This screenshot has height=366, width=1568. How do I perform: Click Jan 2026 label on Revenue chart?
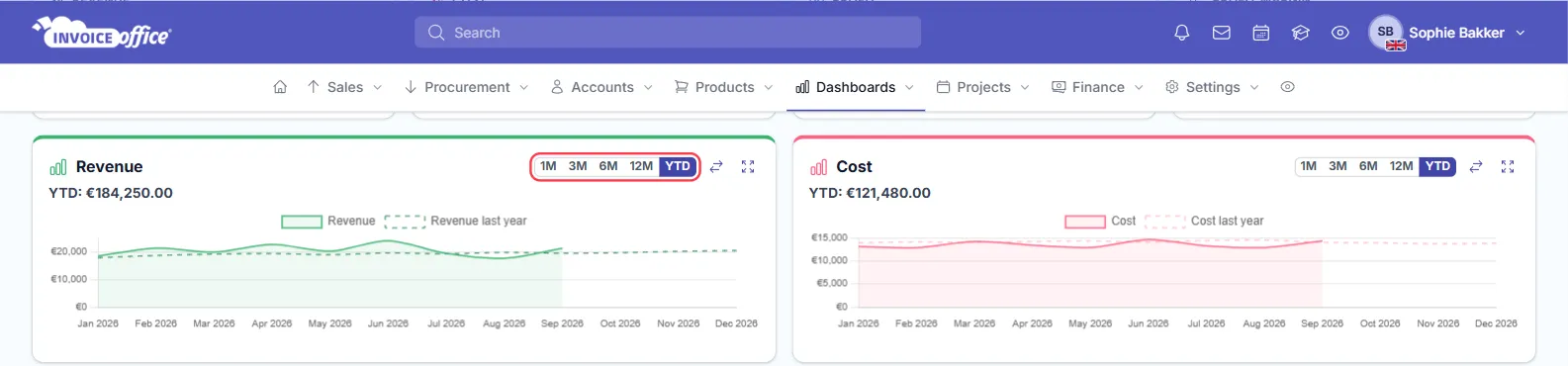(x=98, y=323)
